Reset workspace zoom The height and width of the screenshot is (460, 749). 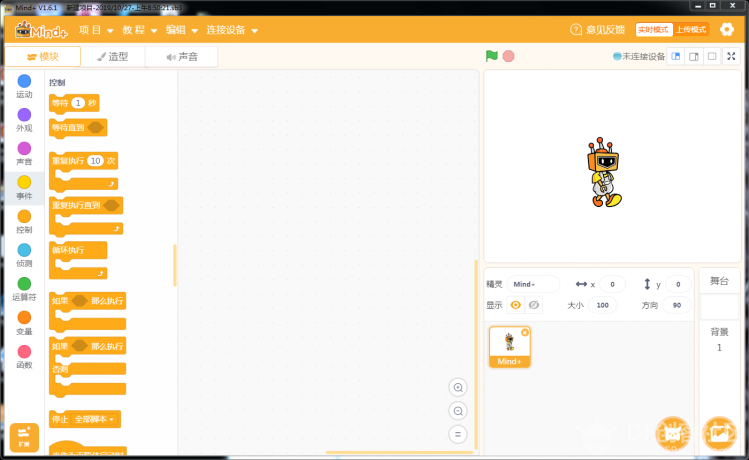click(x=458, y=434)
